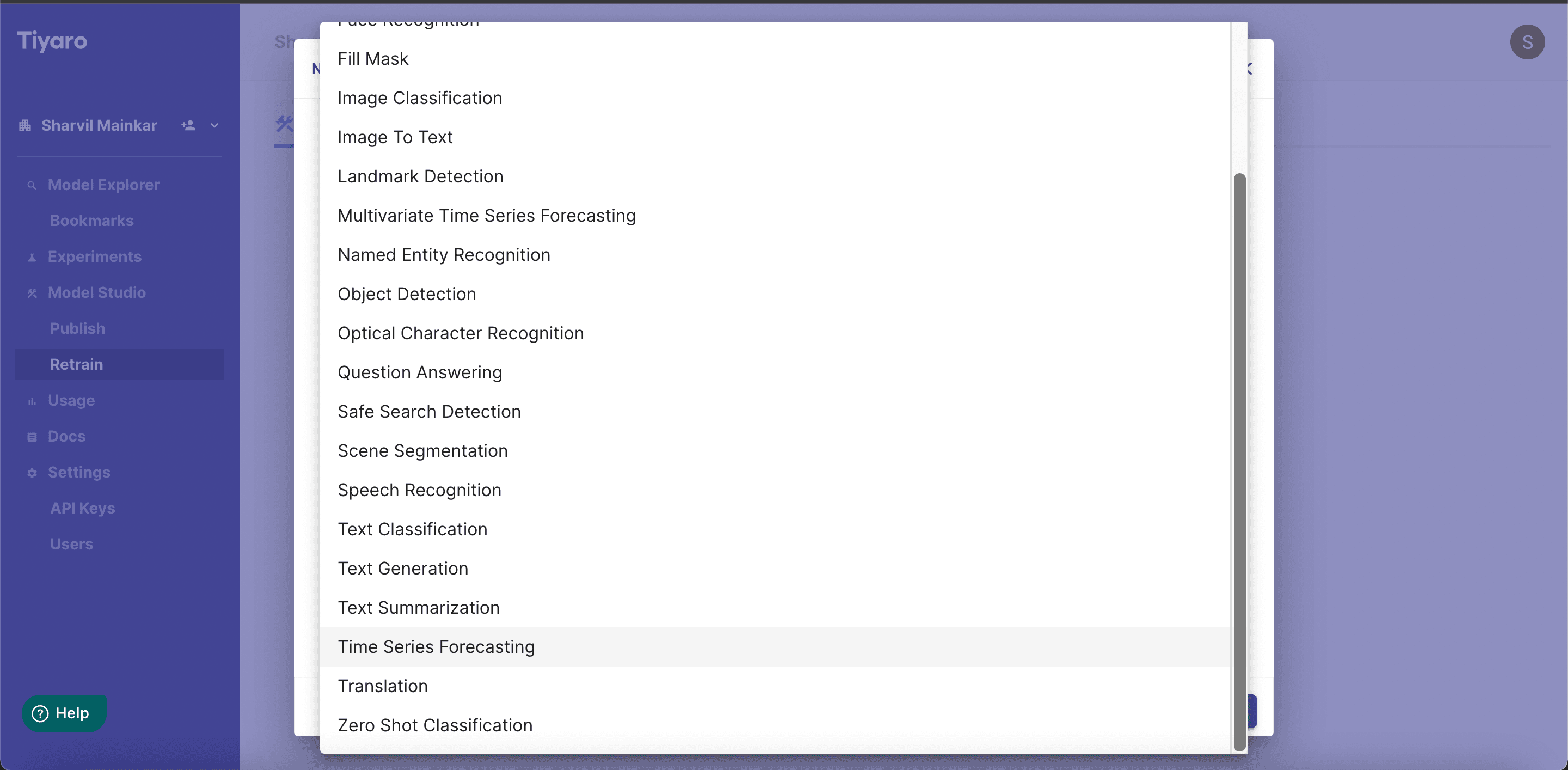The image size is (1568, 770).
Task: Select Question Answering option
Action: [775, 372]
